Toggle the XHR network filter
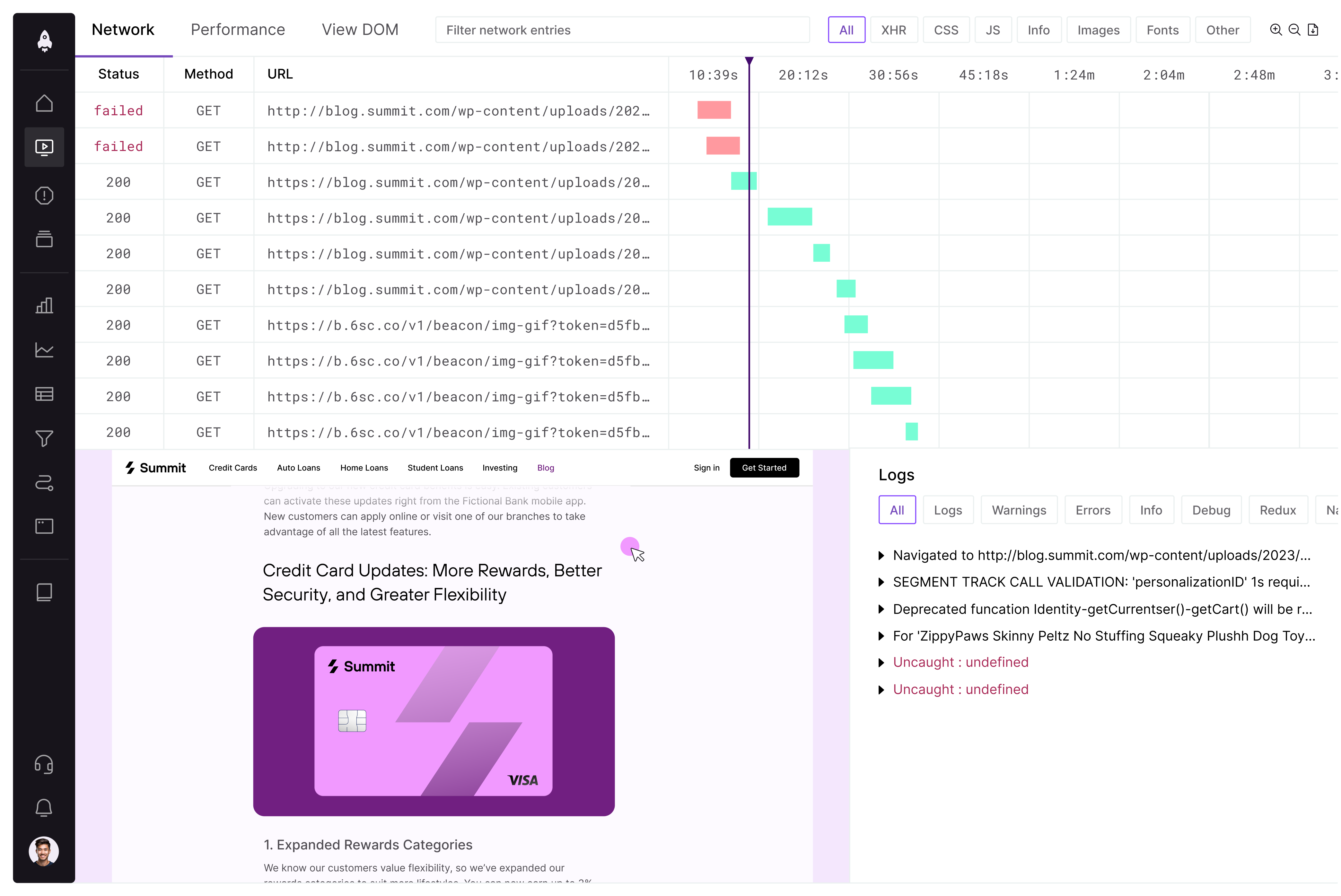 (x=893, y=30)
